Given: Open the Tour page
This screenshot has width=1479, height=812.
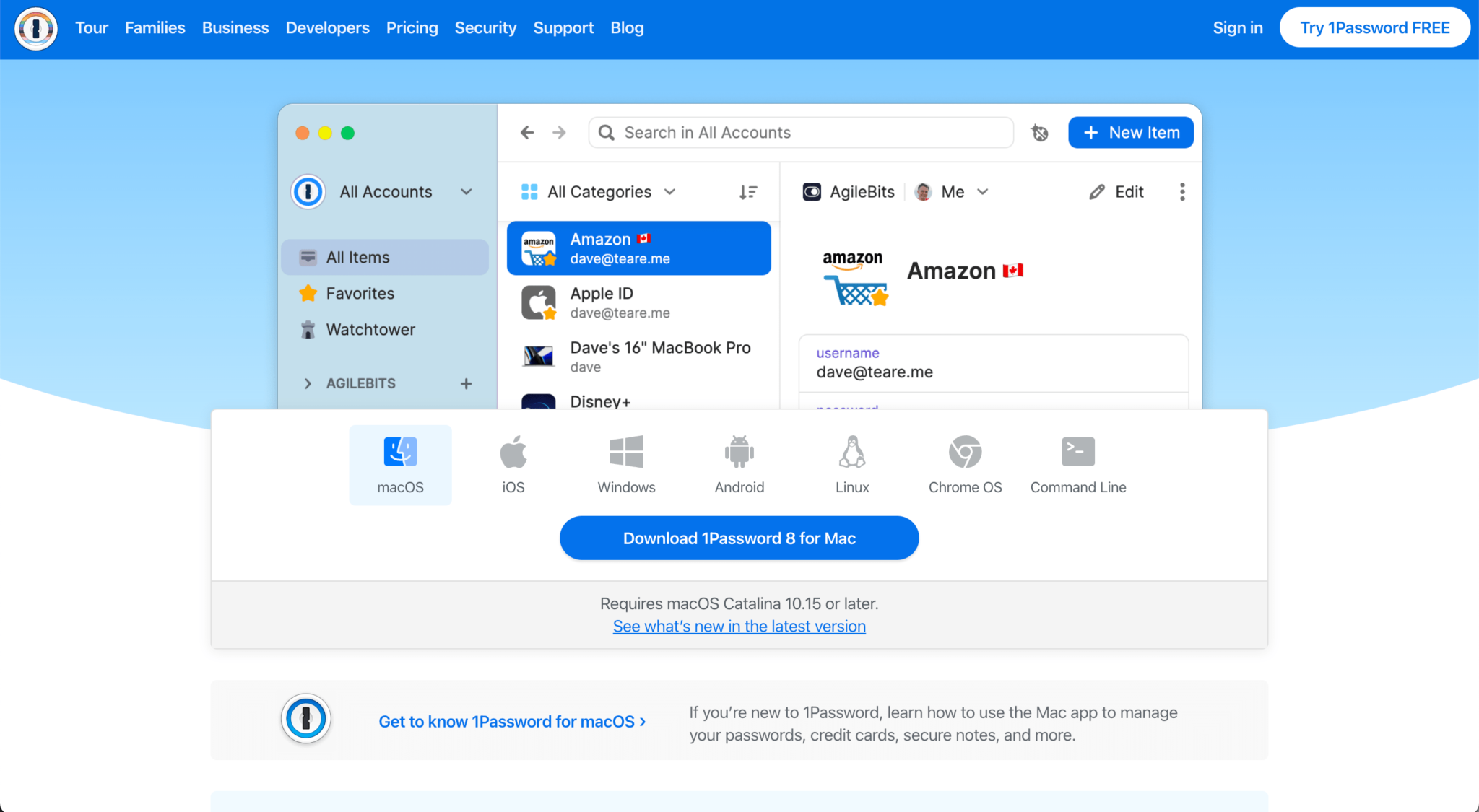Looking at the screenshot, I should (92, 28).
